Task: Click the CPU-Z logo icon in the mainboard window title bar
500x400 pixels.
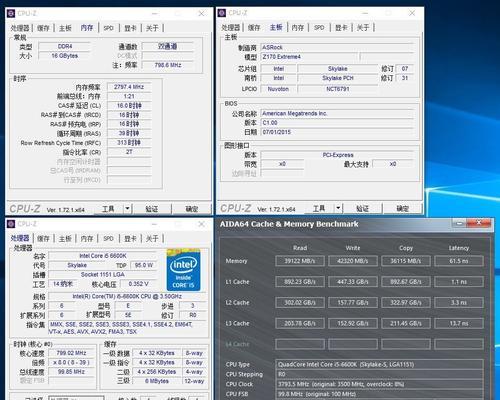Action: pos(222,13)
